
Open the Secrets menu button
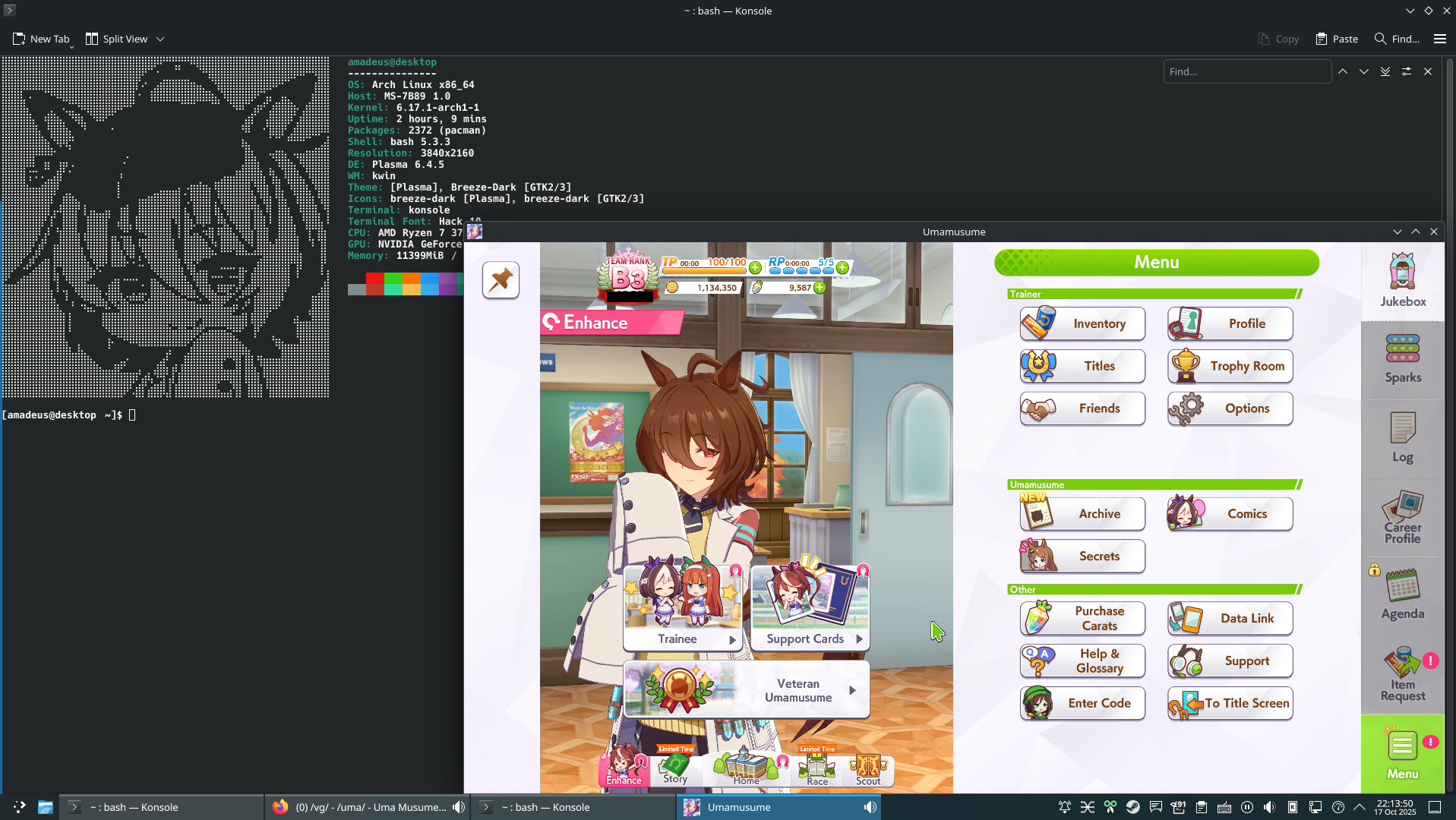click(1082, 557)
